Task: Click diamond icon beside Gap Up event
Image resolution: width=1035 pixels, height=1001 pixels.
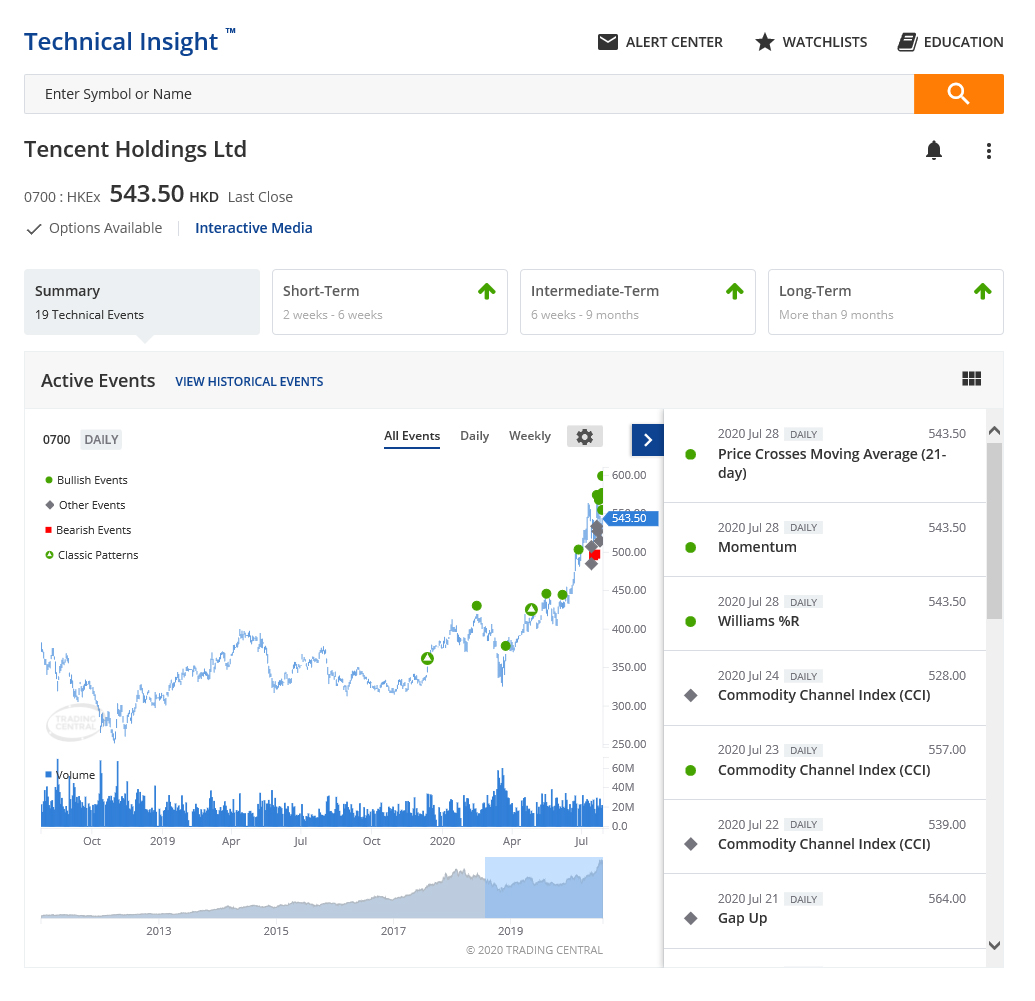Action: click(690, 918)
